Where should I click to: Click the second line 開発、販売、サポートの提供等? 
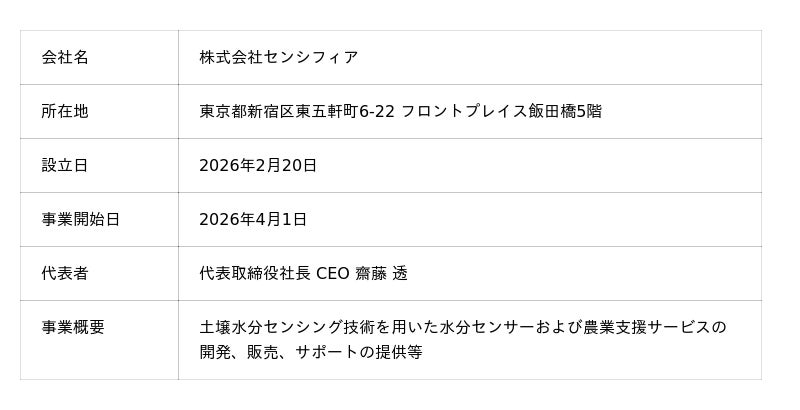(x=311, y=352)
